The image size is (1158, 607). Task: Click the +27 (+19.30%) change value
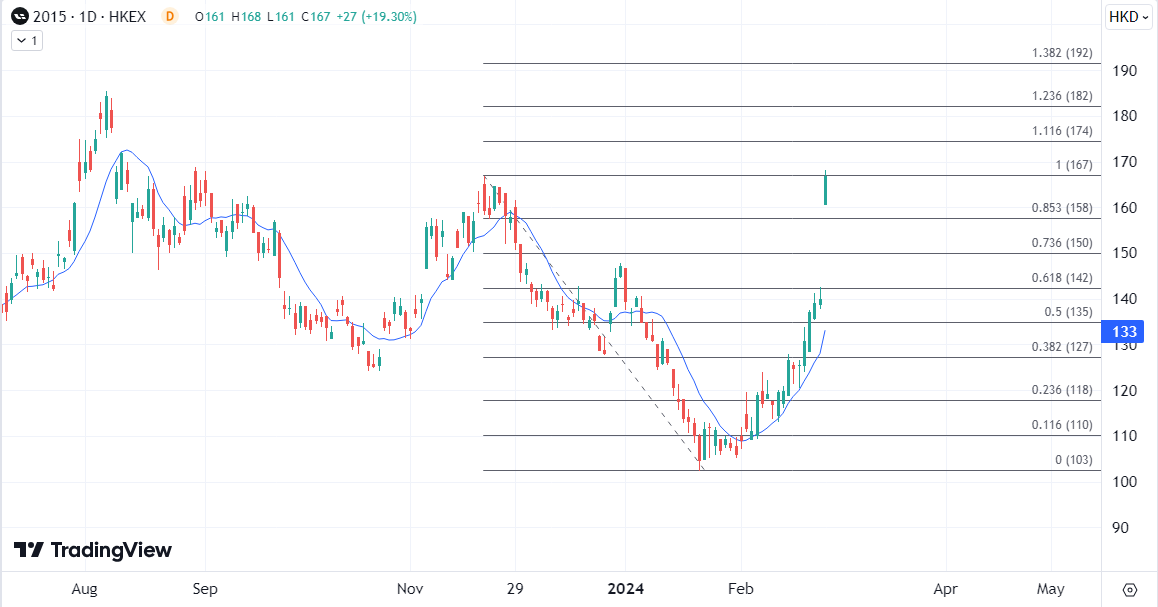click(x=376, y=16)
